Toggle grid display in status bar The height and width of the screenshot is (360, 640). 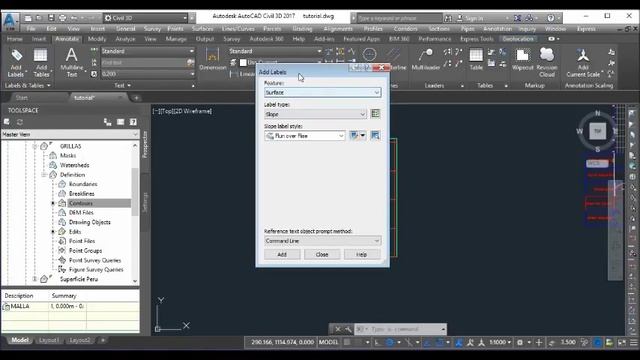347,342
